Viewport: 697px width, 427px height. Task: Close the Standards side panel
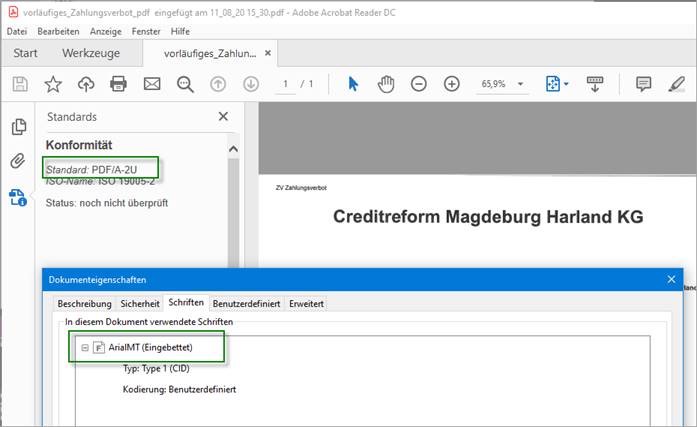point(223,116)
